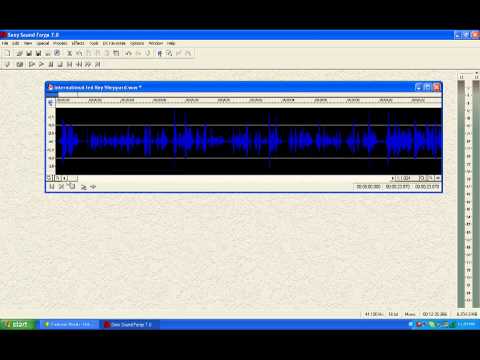Open the FX Favorites menu
The width and height of the screenshot is (480, 360).
coord(114,43)
